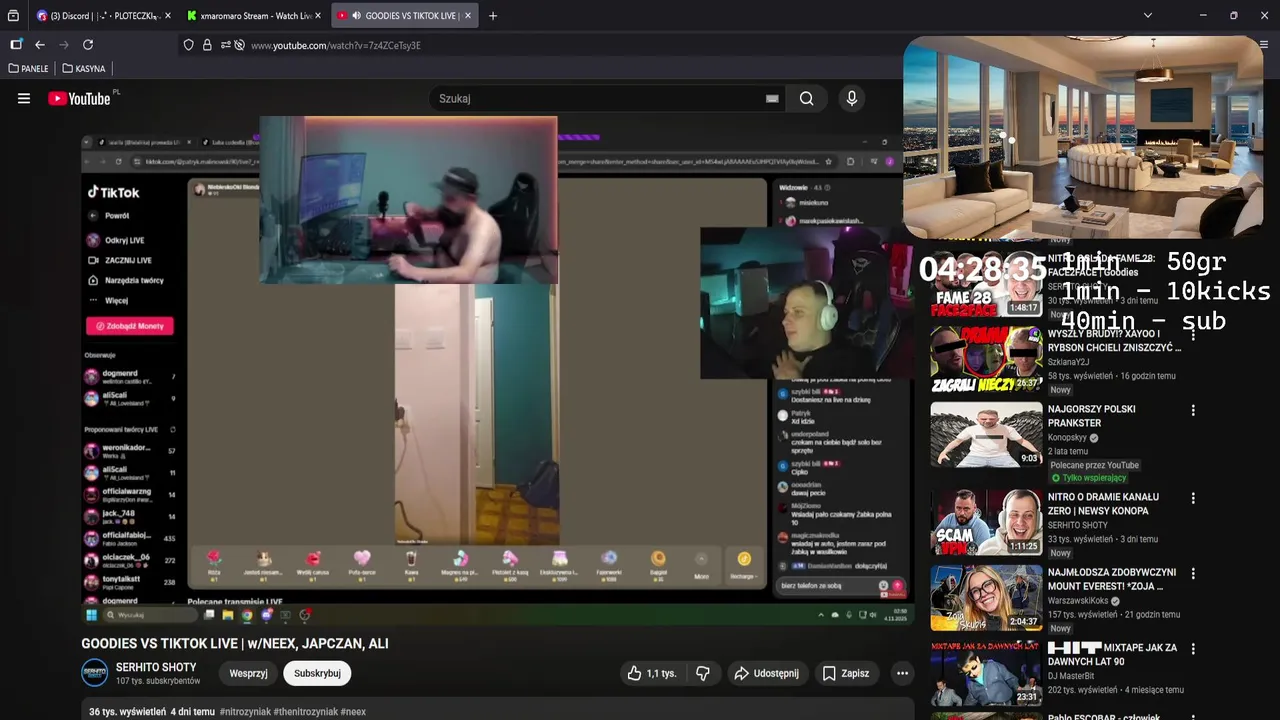The height and width of the screenshot is (720, 1280).
Task: Go forward with the browser arrow
Action: (64, 45)
